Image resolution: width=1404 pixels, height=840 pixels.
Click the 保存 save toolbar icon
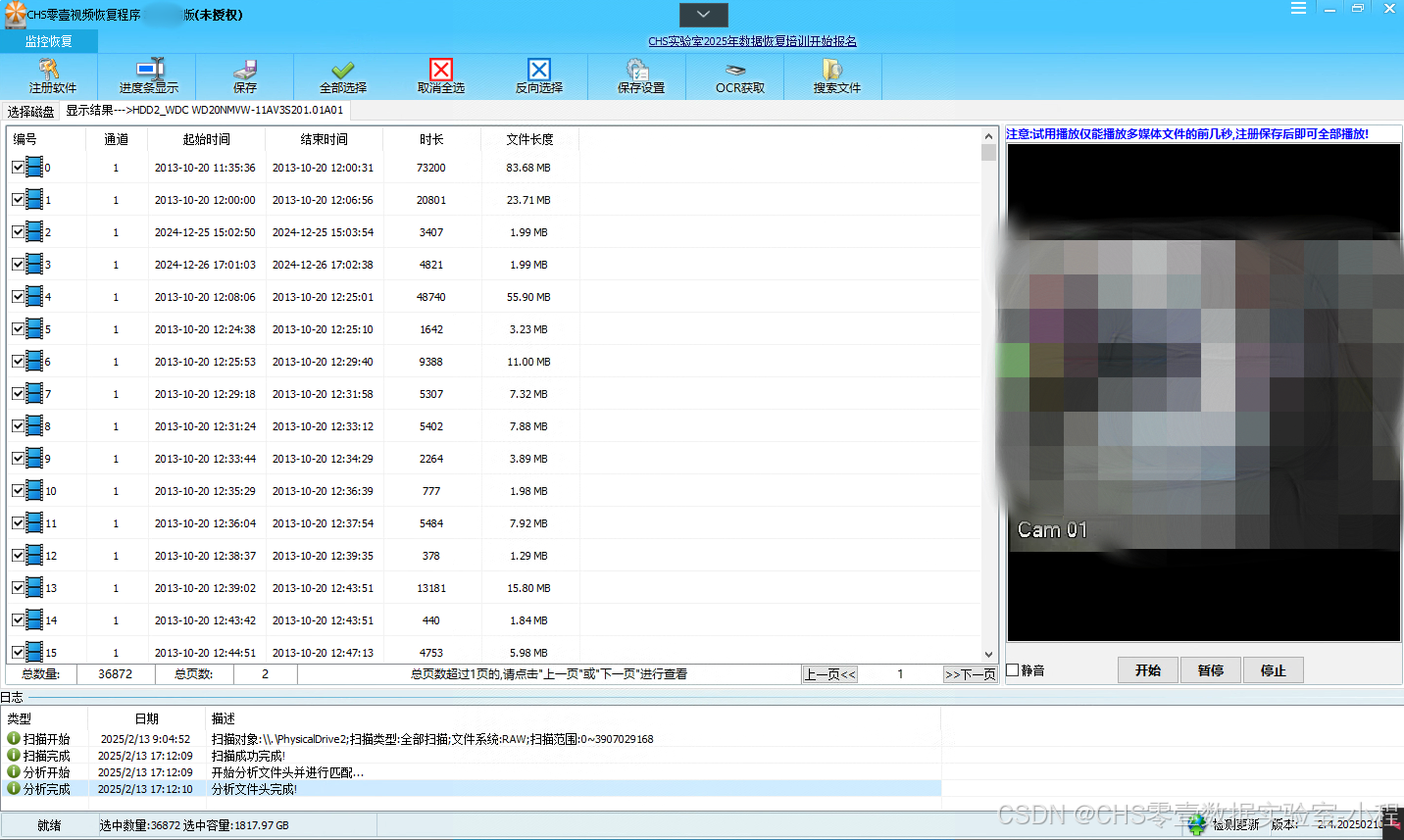coord(245,70)
